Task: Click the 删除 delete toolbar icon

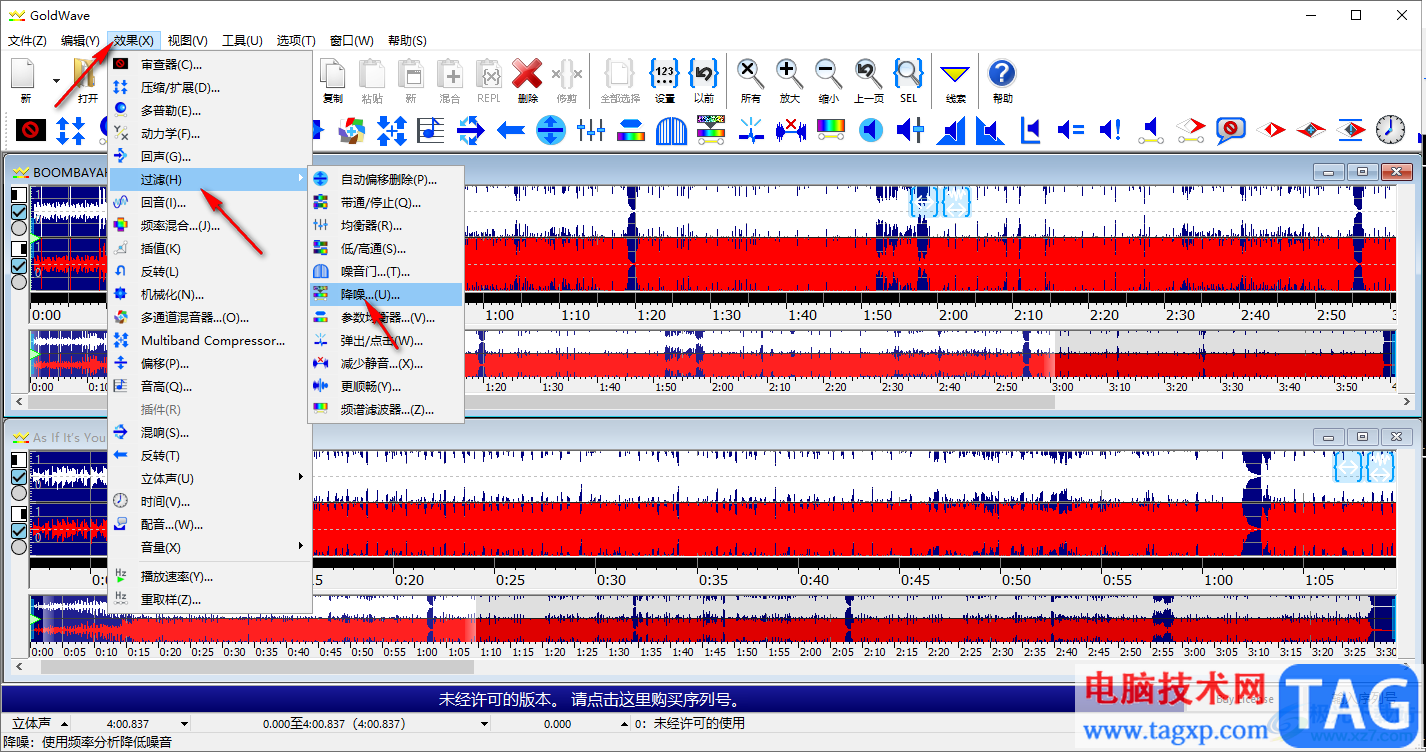Action: point(527,80)
